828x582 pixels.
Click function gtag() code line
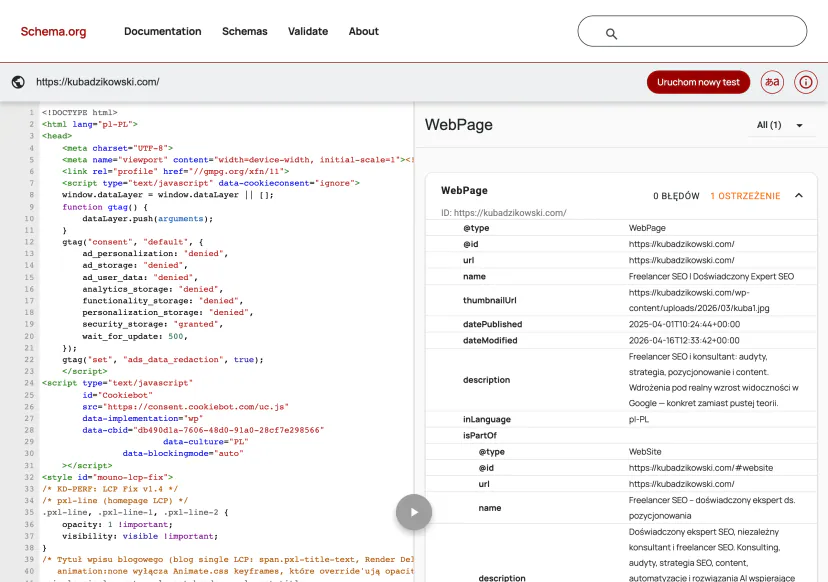click(105, 206)
